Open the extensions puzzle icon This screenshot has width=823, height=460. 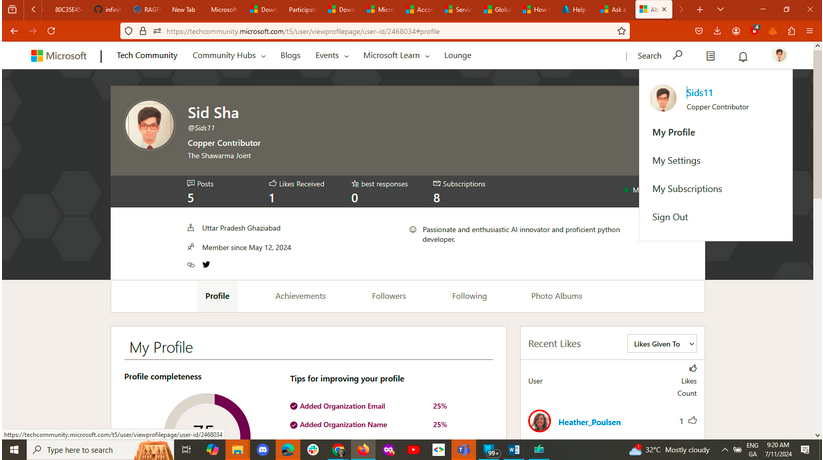coord(791,31)
